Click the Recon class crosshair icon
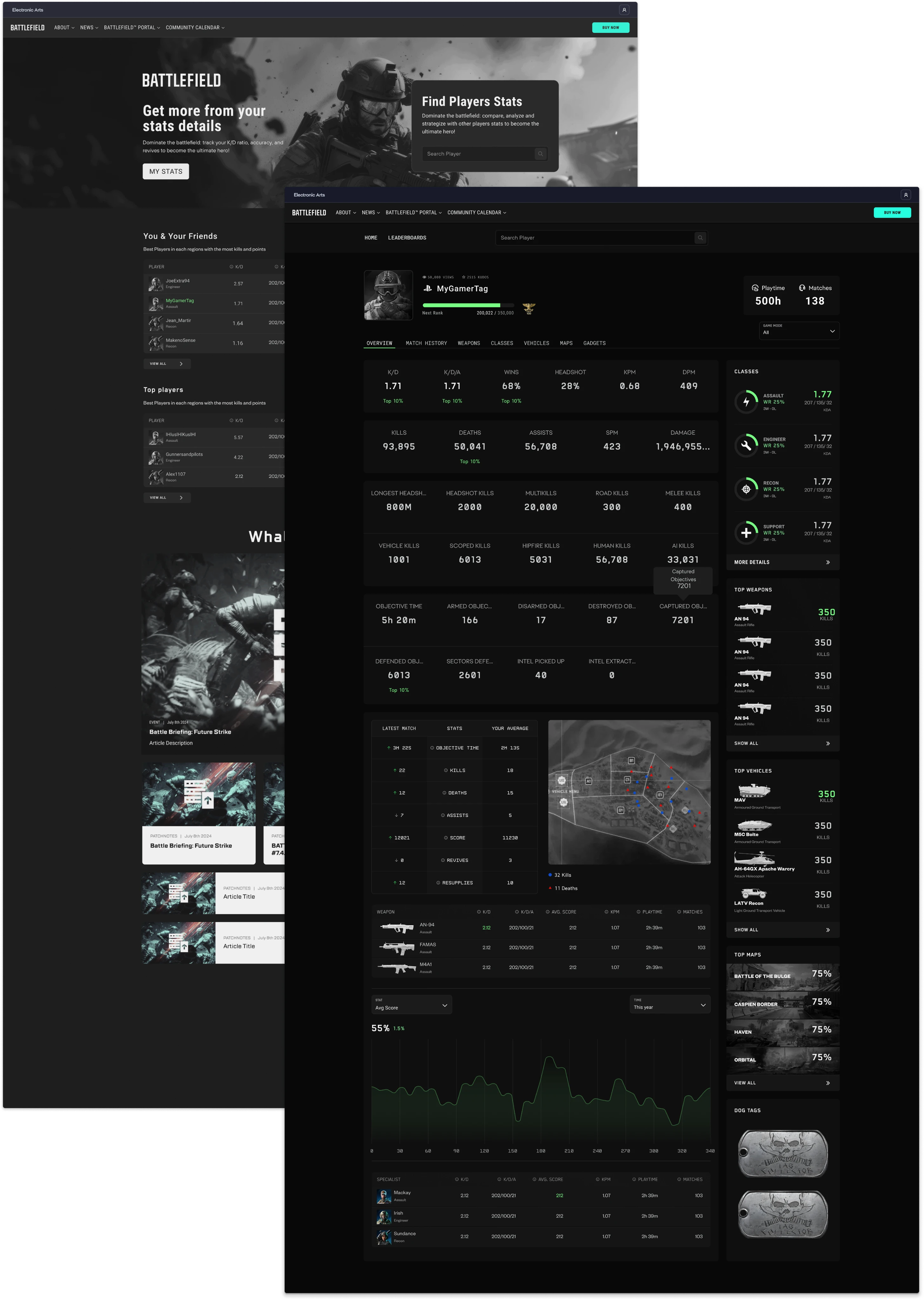 tap(746, 489)
